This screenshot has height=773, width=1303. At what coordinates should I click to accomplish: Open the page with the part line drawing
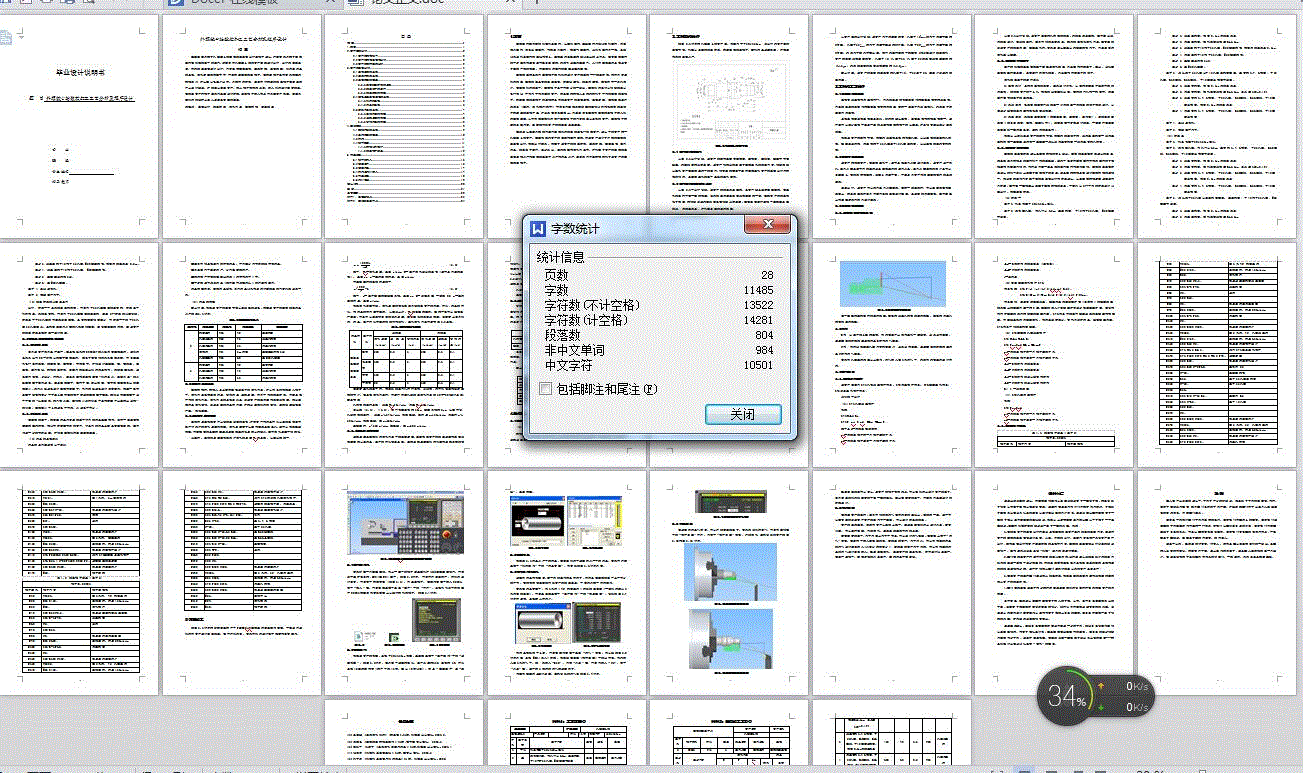729,126
